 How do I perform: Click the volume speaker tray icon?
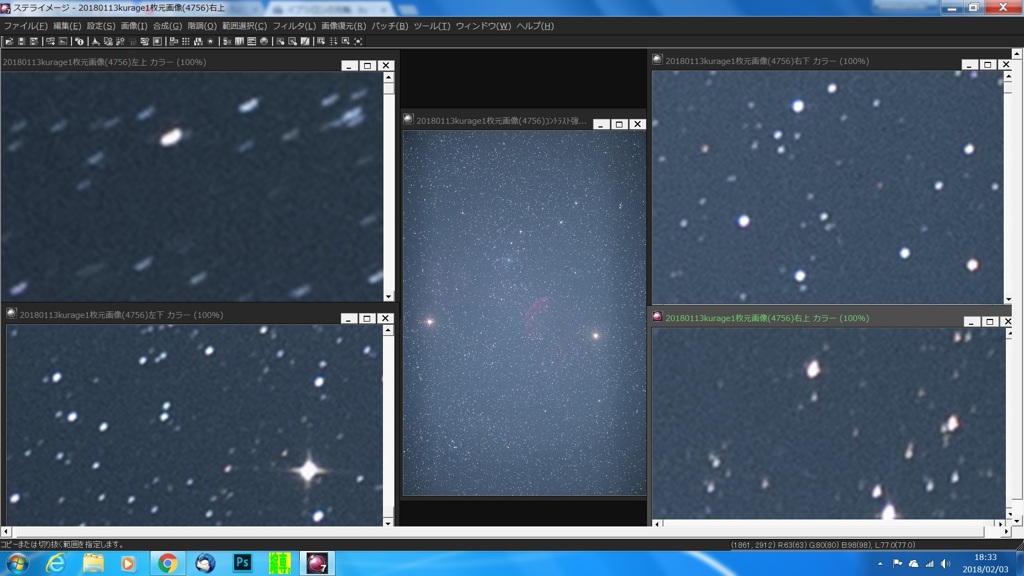pos(945,564)
